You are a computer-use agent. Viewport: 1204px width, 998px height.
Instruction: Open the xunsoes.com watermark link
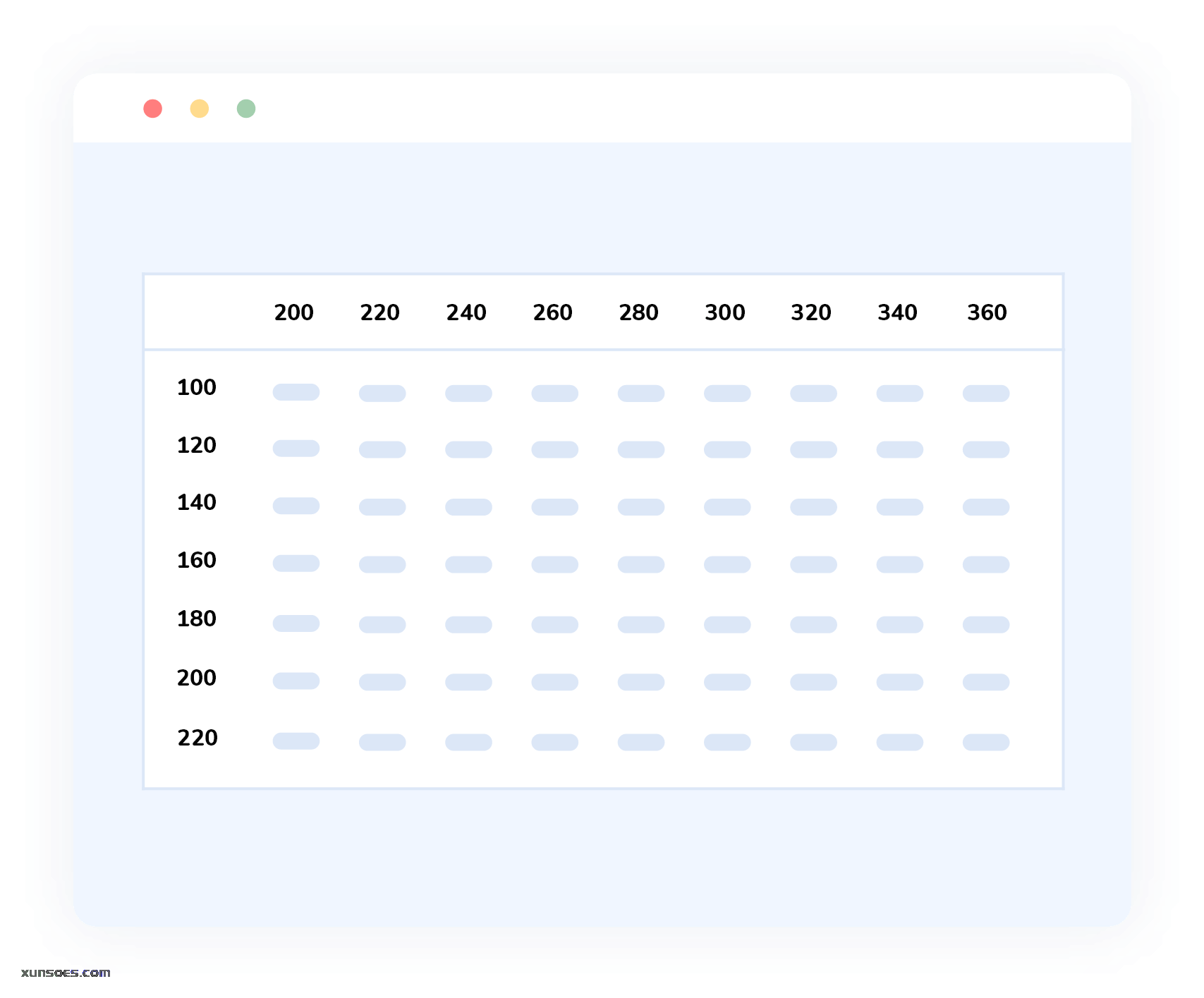tap(66, 973)
